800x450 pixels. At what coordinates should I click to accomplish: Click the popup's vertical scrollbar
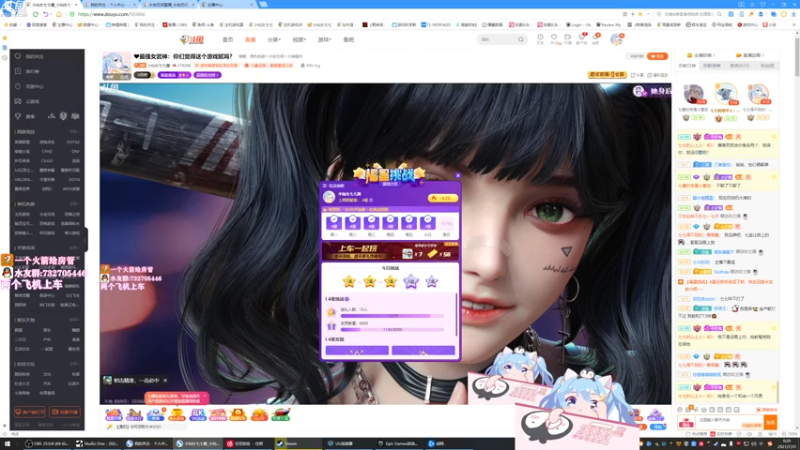456,314
